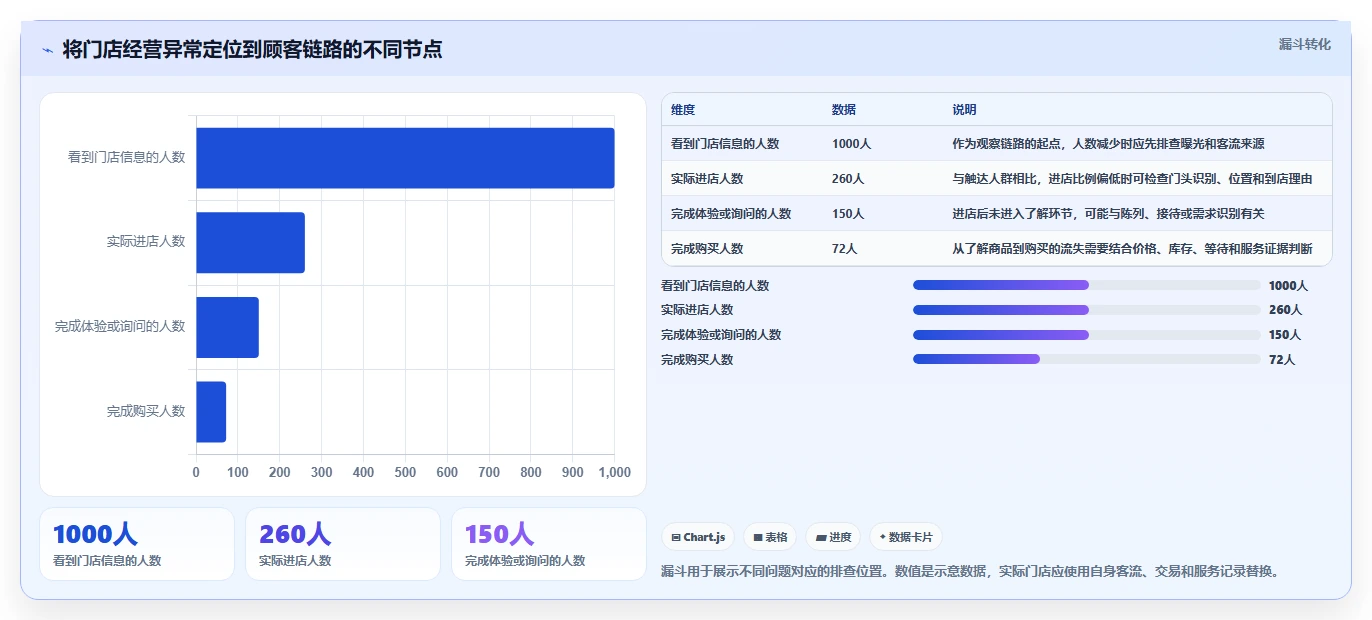Select the 进度 tag chip

click(x=833, y=537)
